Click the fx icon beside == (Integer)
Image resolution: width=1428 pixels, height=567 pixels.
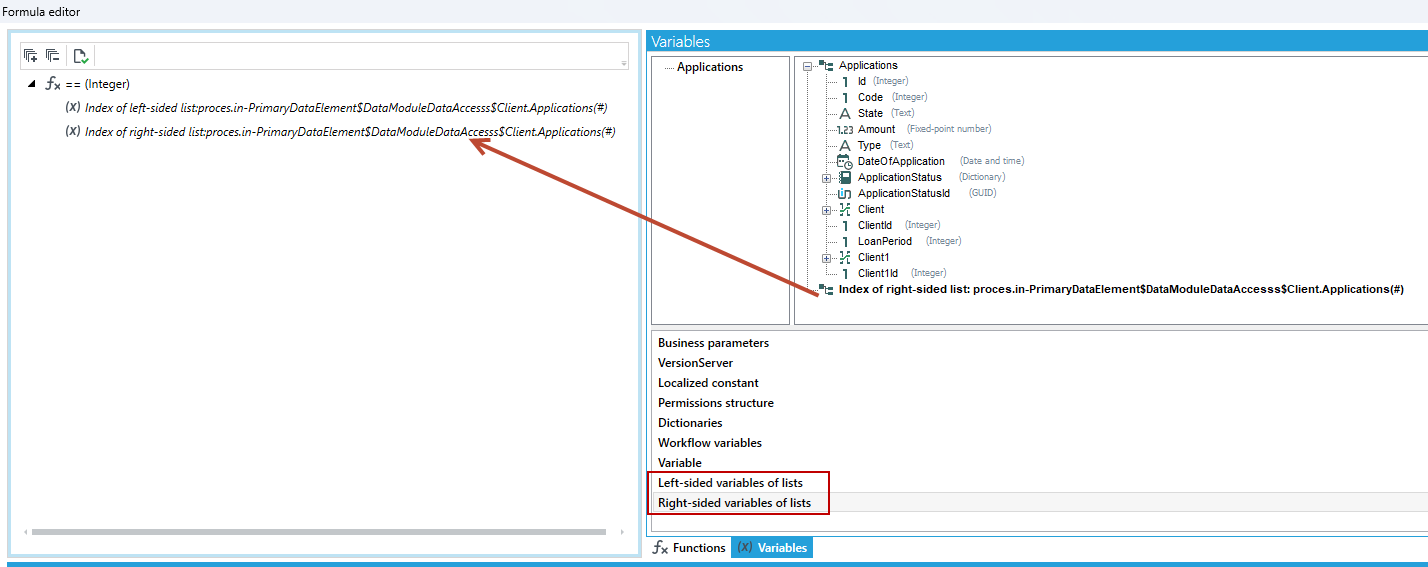click(54, 84)
